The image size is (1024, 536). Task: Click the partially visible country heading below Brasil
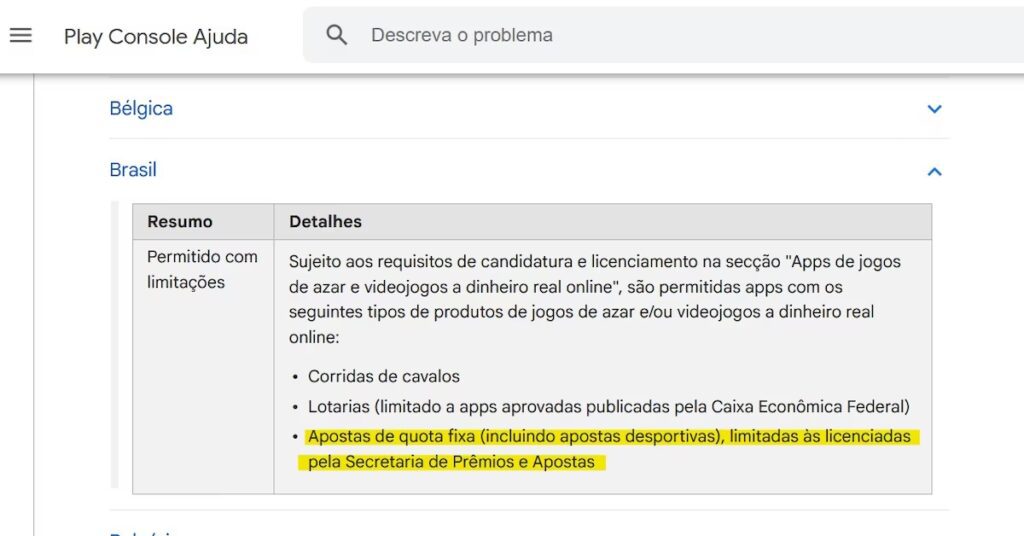140,532
